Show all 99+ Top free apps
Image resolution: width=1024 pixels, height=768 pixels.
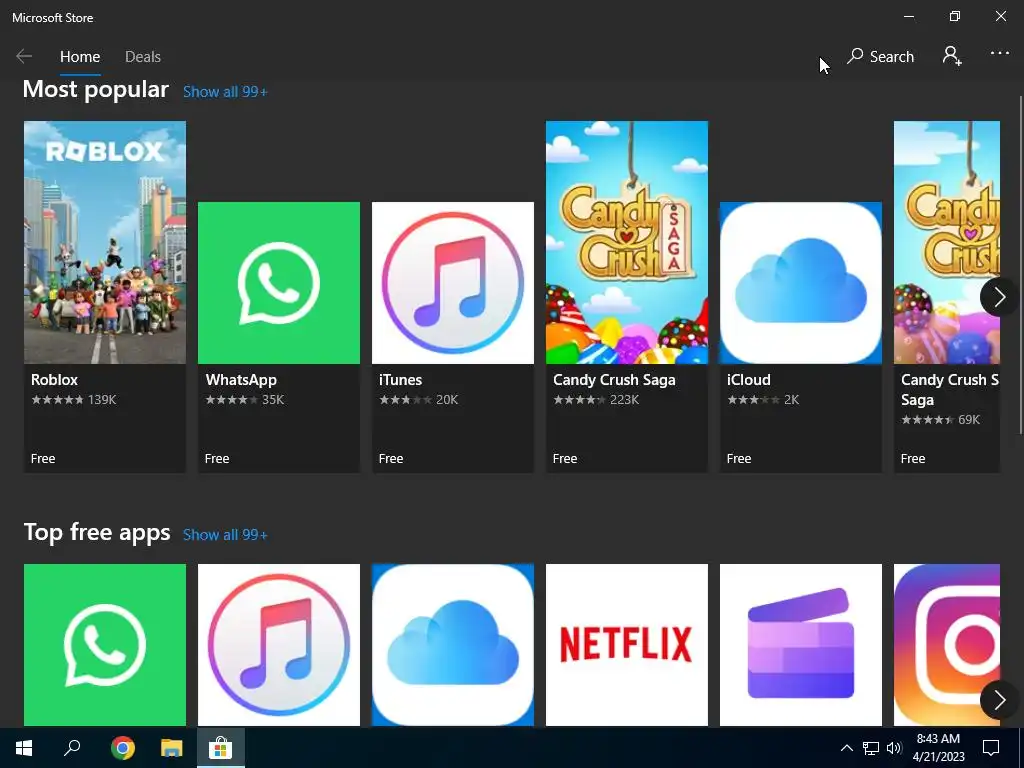(225, 535)
